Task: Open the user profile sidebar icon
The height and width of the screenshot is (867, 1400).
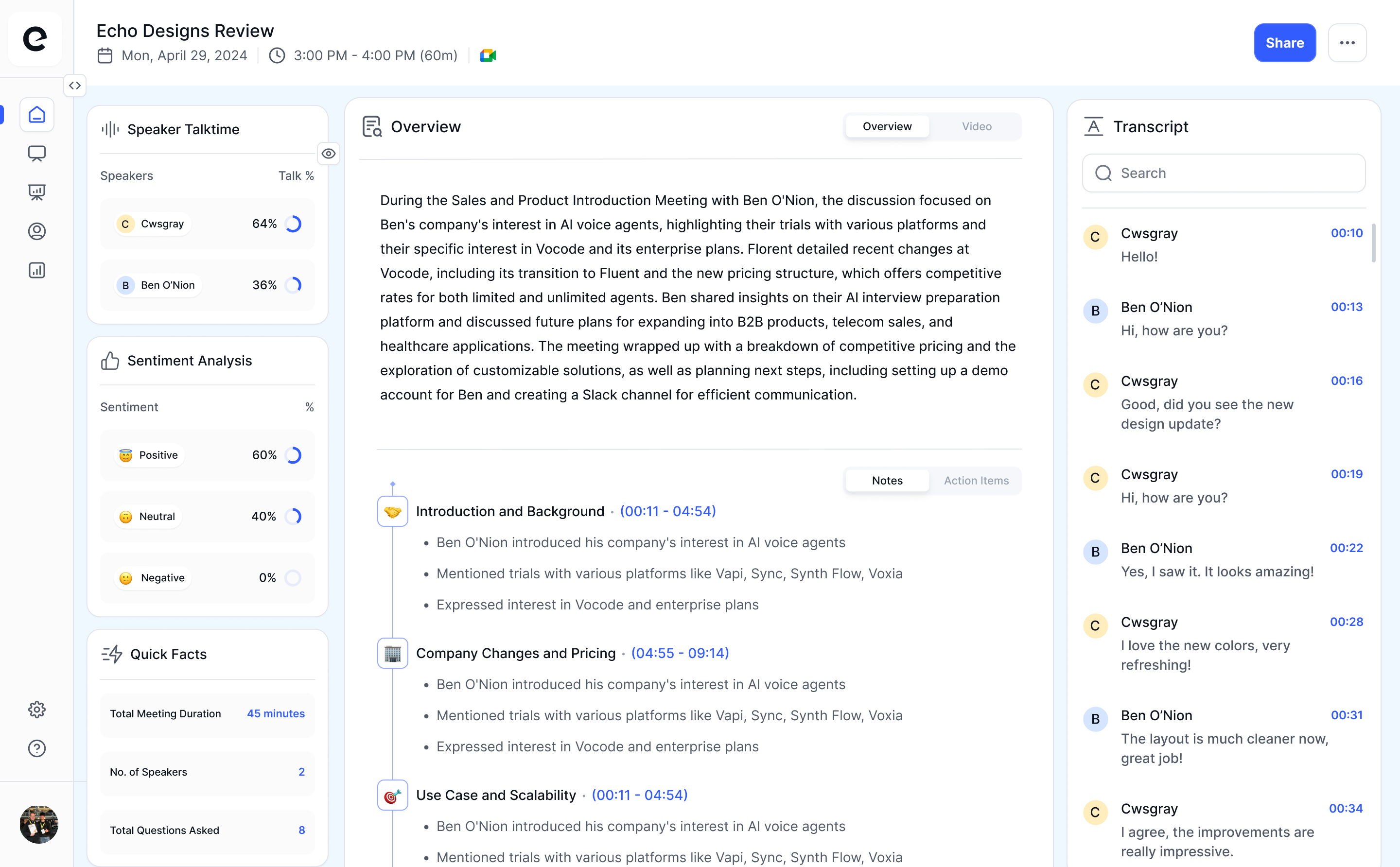Action: pos(37,231)
